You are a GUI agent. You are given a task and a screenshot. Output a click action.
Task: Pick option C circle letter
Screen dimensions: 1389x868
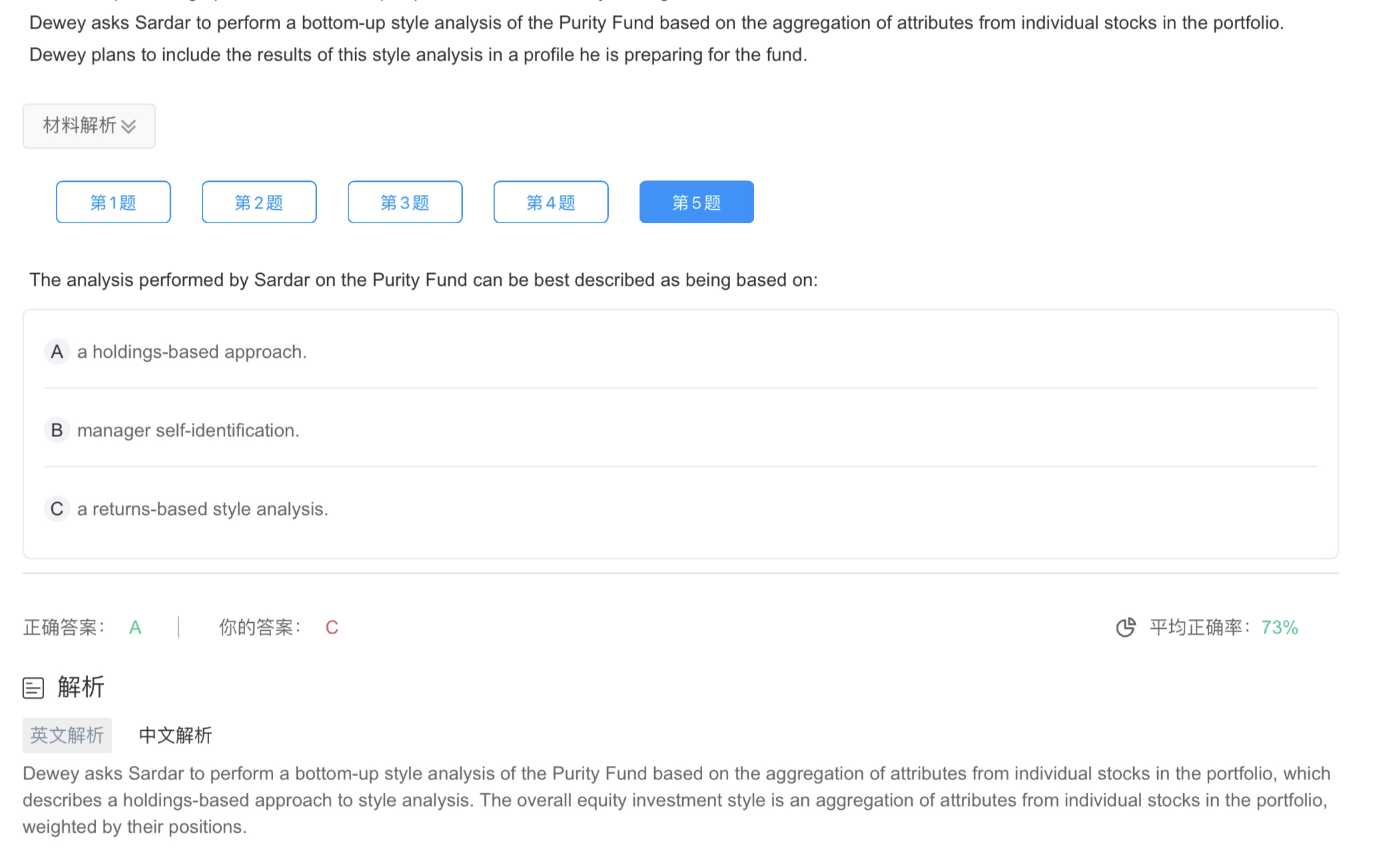pos(57,509)
